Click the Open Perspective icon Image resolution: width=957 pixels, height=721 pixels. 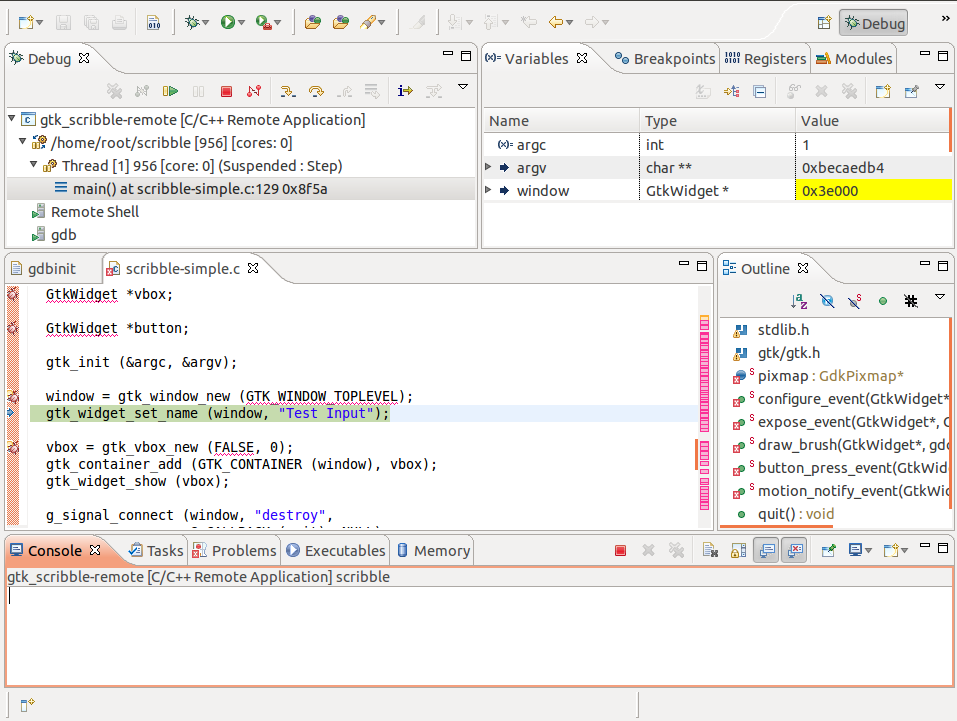point(825,23)
